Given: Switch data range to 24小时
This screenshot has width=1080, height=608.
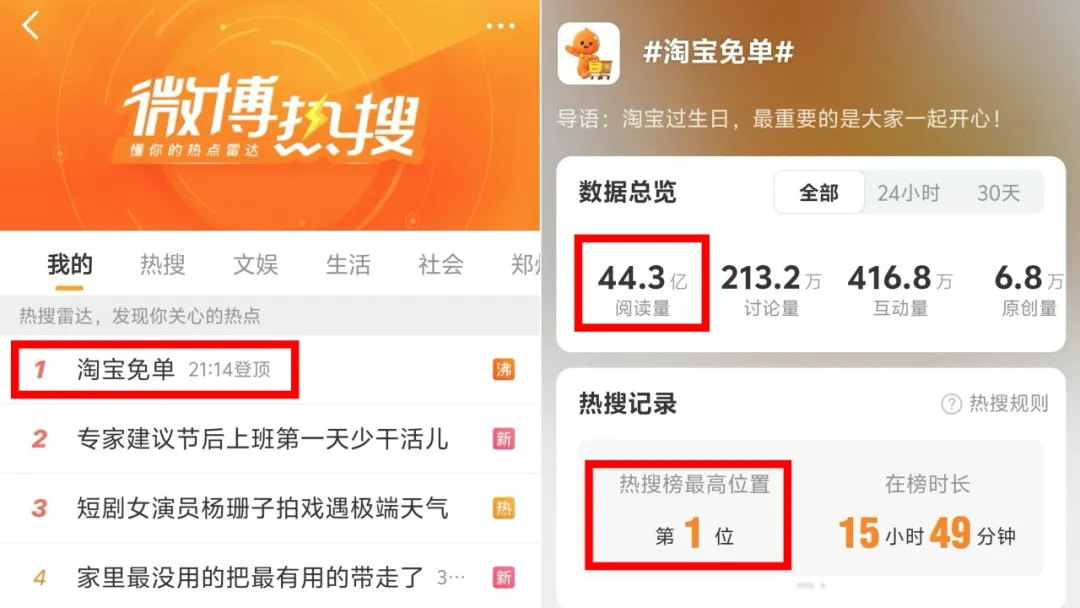Looking at the screenshot, I should coord(908,193).
